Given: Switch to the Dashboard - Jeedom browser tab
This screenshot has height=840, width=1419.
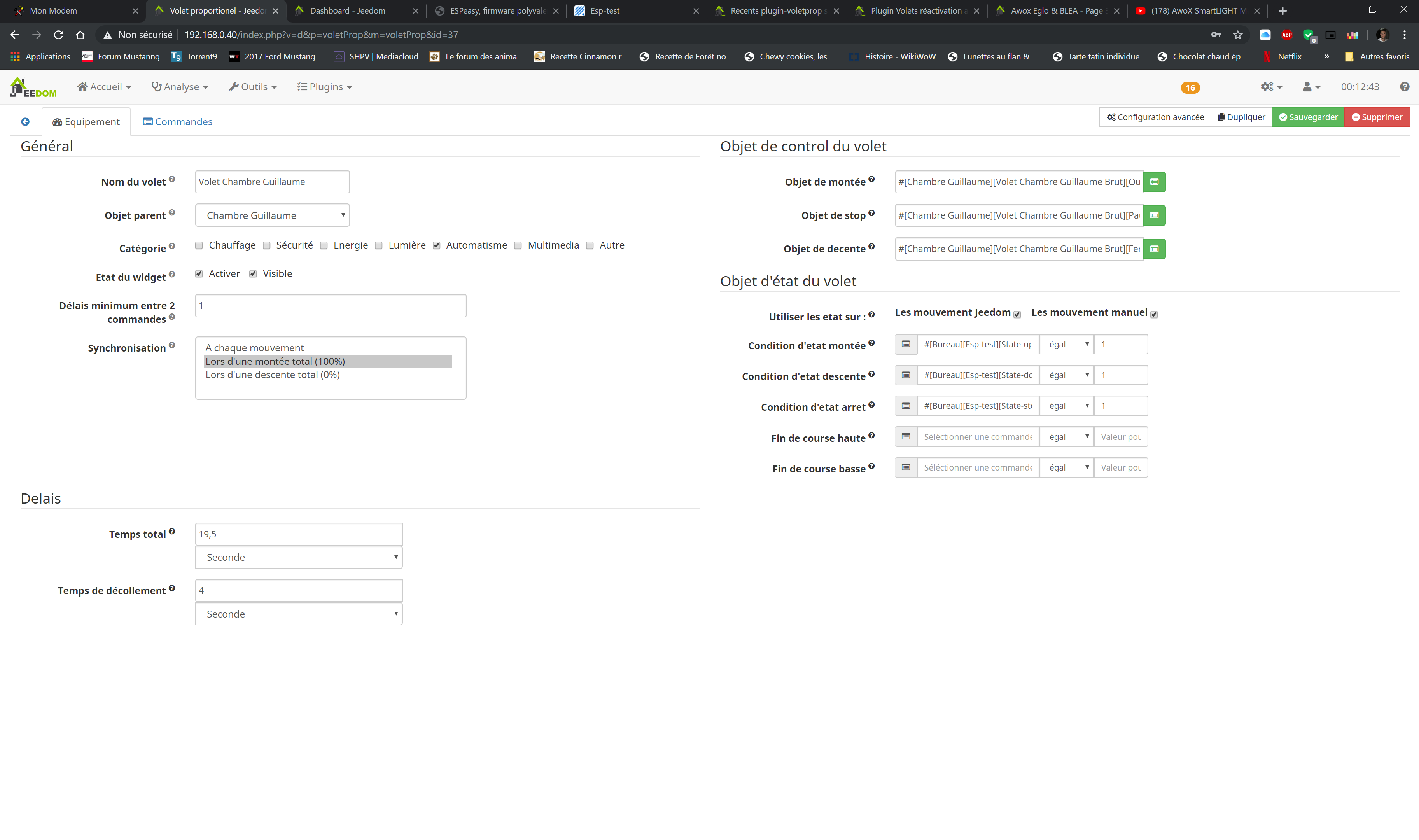Looking at the screenshot, I should [356, 11].
